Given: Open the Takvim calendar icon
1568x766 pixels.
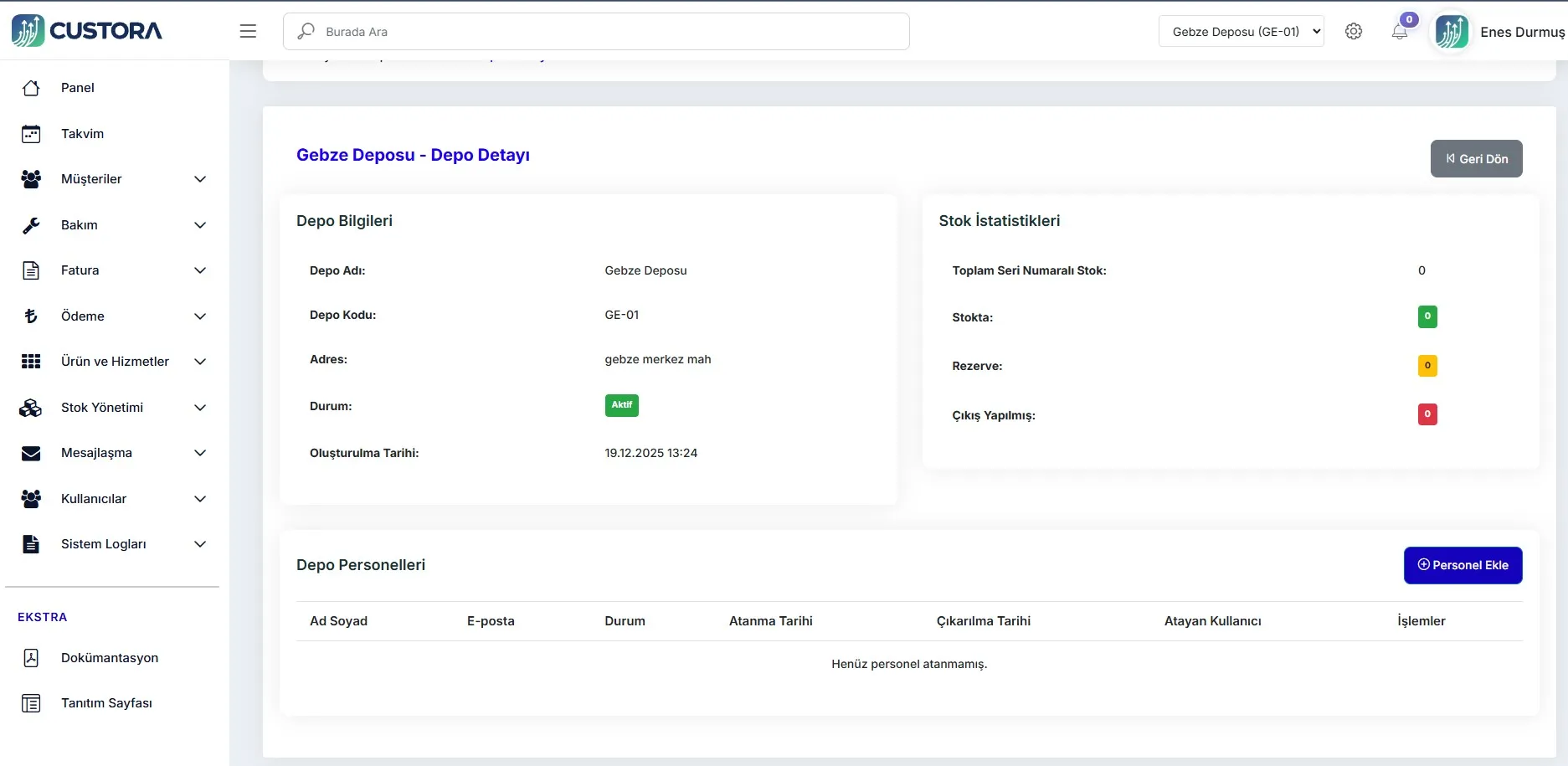Looking at the screenshot, I should 31,134.
